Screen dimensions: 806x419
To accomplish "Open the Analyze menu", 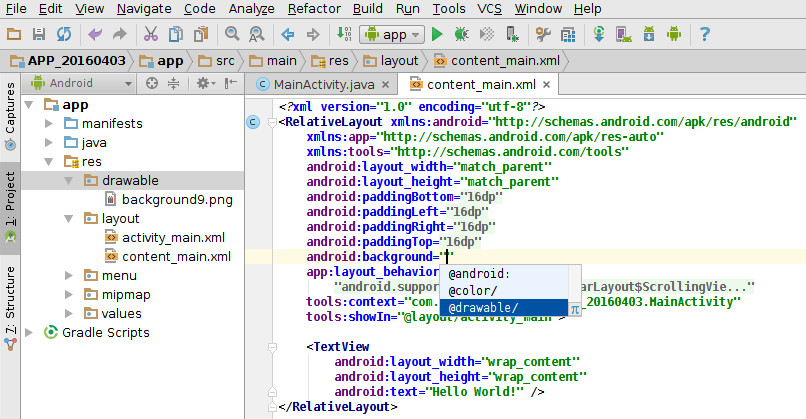I will [251, 9].
